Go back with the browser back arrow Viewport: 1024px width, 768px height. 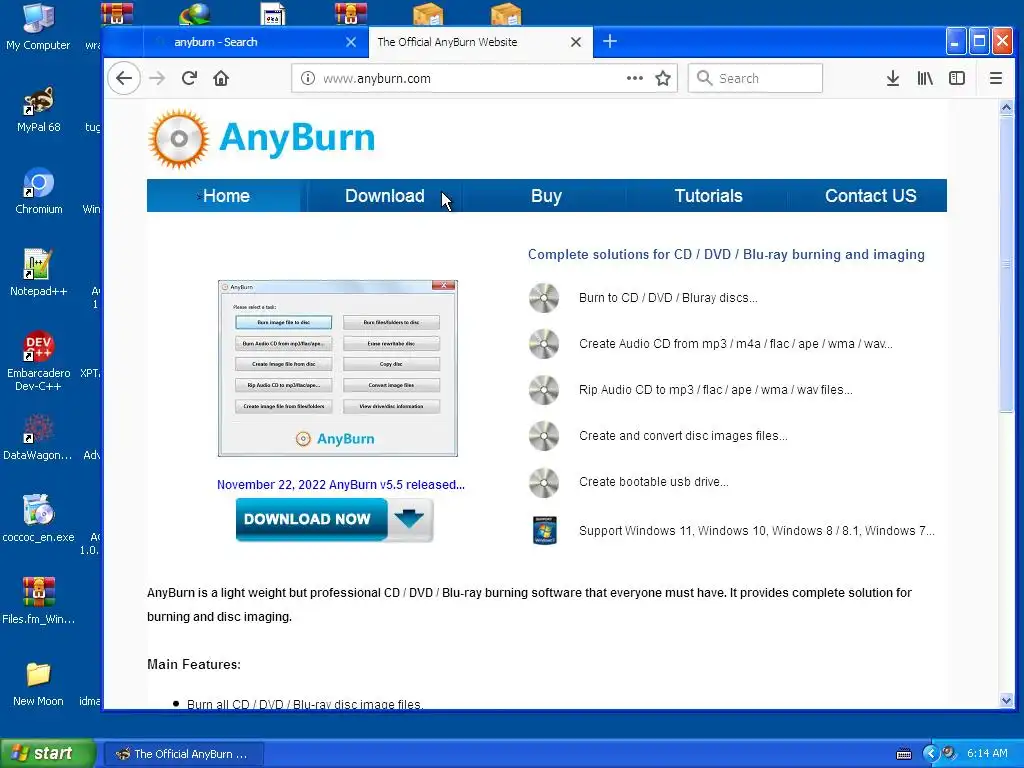tap(123, 78)
